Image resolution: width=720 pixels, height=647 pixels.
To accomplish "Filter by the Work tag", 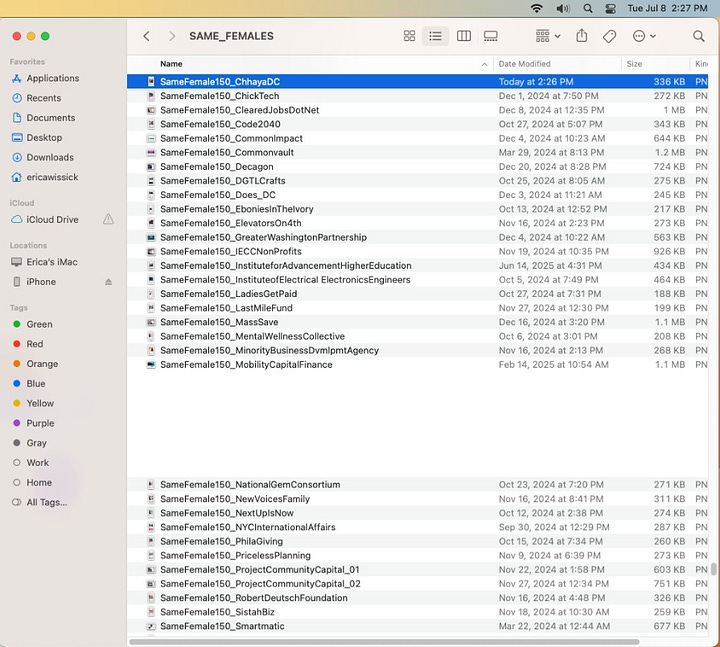I will [38, 462].
